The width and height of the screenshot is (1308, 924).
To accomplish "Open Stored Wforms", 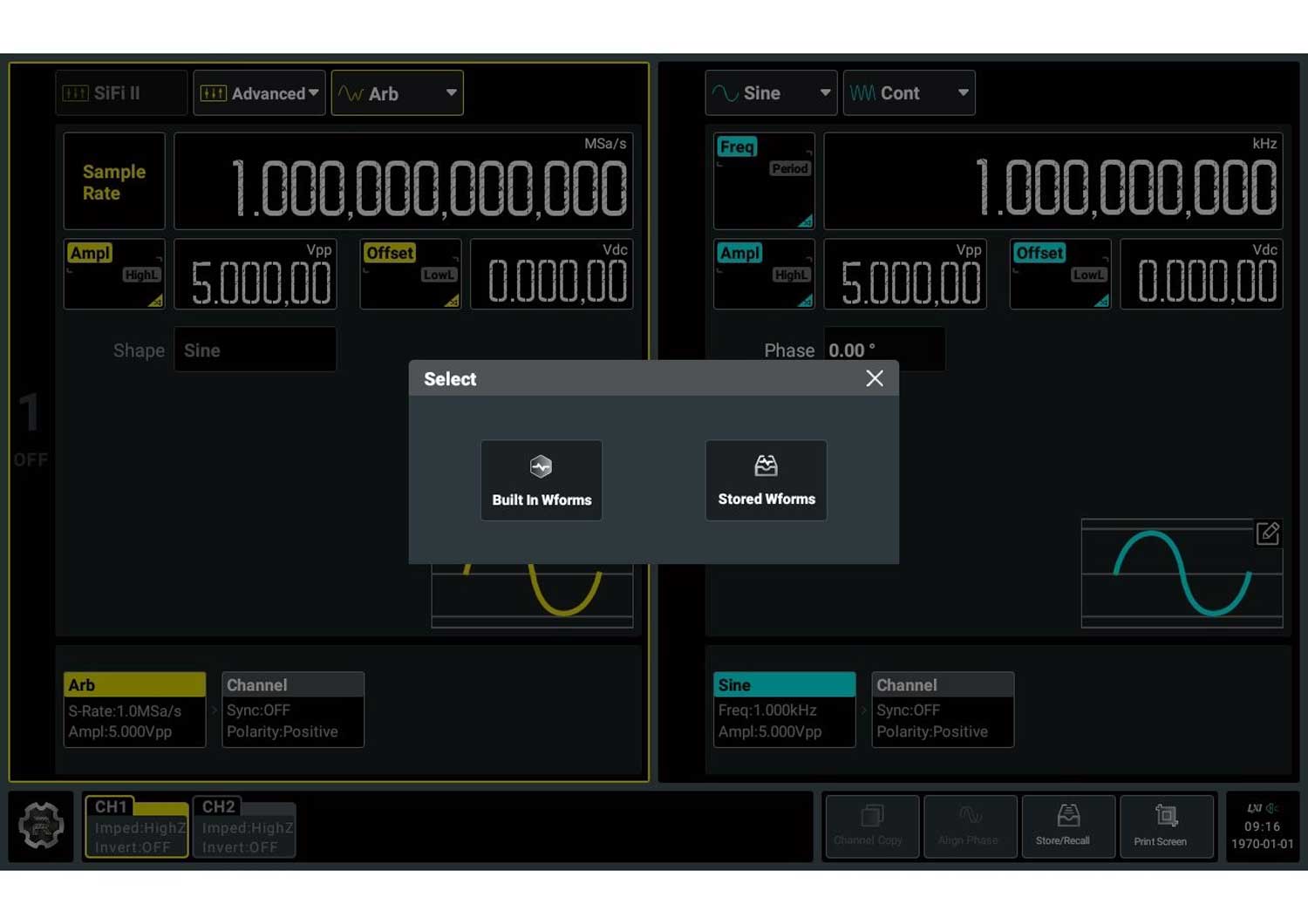I will coord(766,480).
